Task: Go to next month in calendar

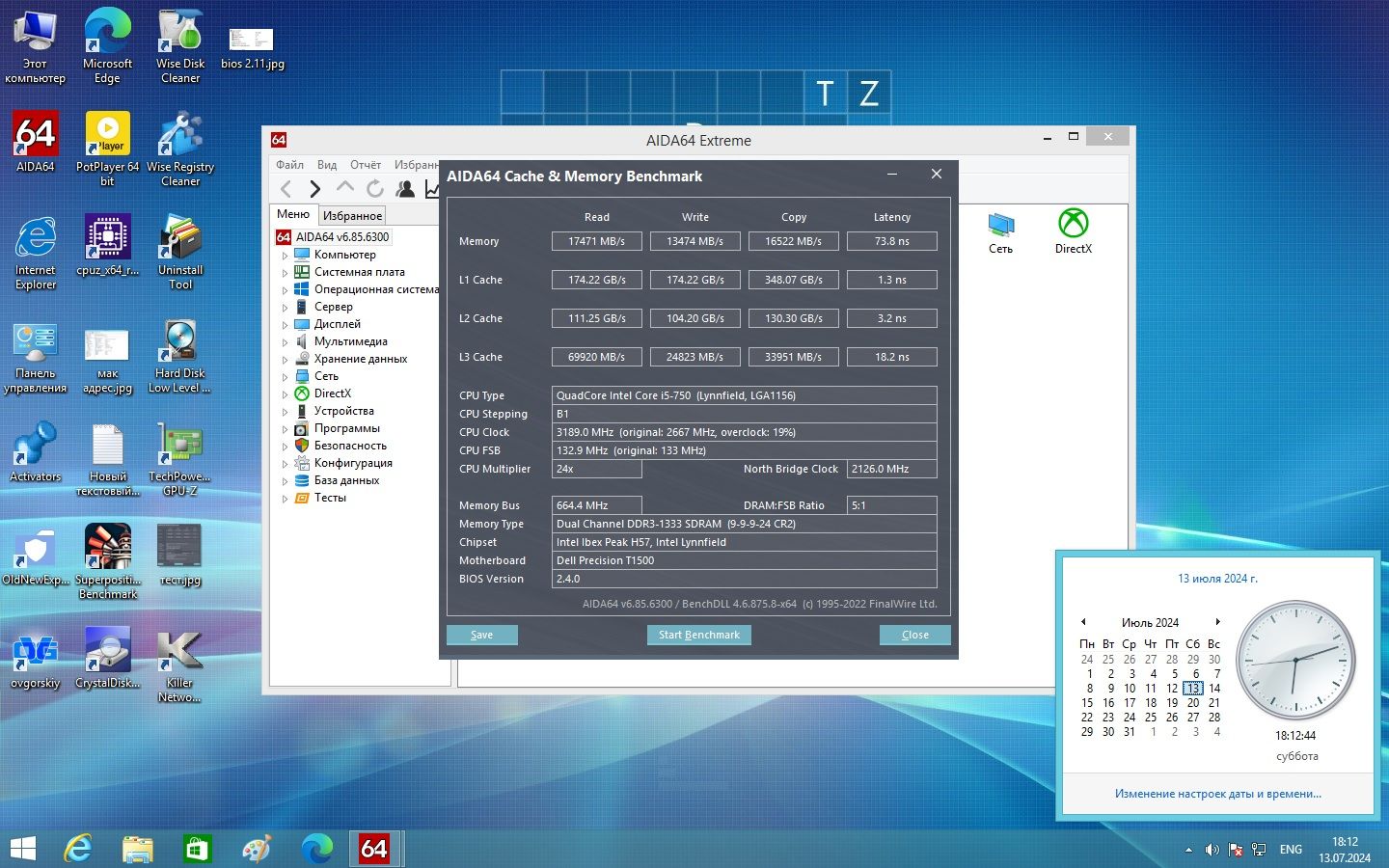Action: [x=1218, y=622]
